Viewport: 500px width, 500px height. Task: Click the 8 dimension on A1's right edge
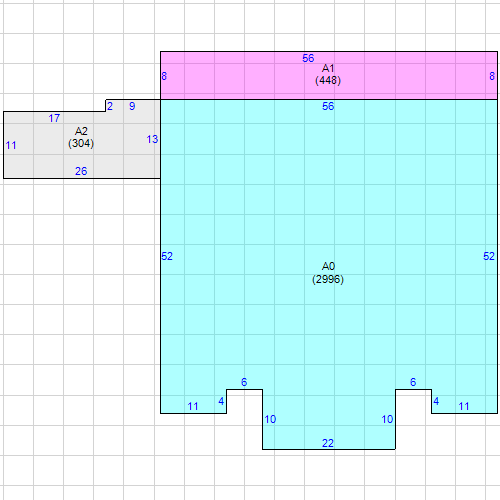[492, 76]
